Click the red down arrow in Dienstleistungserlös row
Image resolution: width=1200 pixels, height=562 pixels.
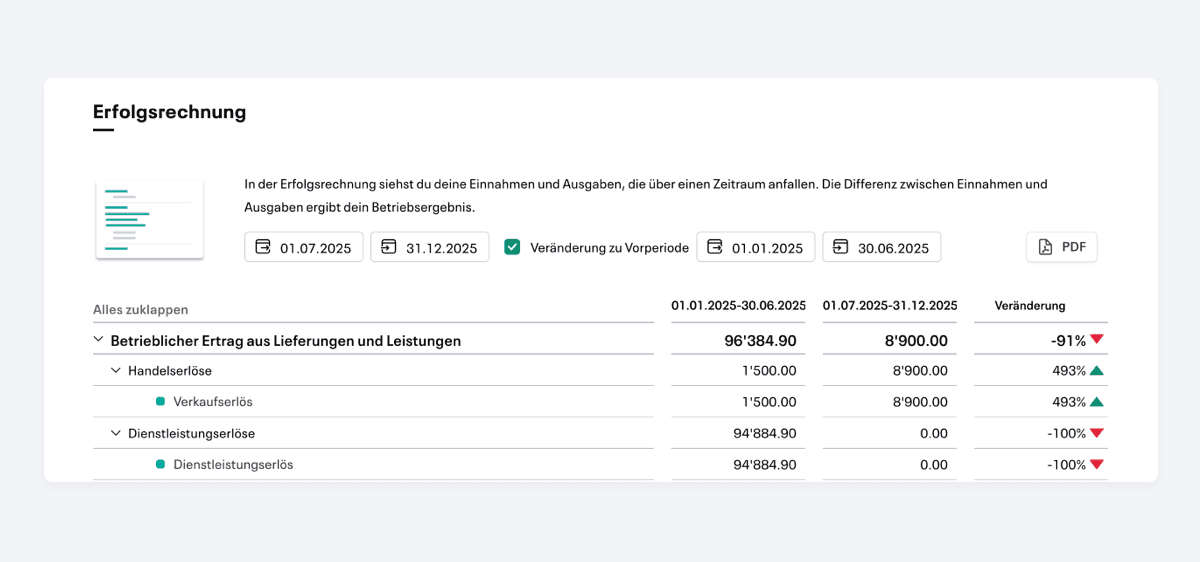1097,465
